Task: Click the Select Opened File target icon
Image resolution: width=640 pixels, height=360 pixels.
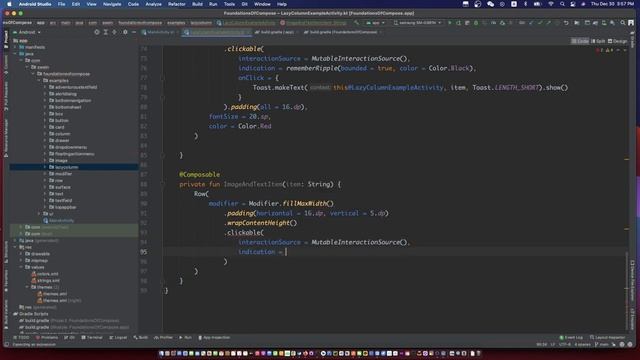Action: pyautogui.click(x=97, y=32)
